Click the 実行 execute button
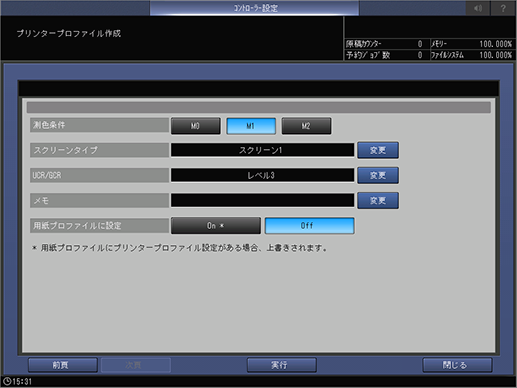 pyautogui.click(x=282, y=365)
